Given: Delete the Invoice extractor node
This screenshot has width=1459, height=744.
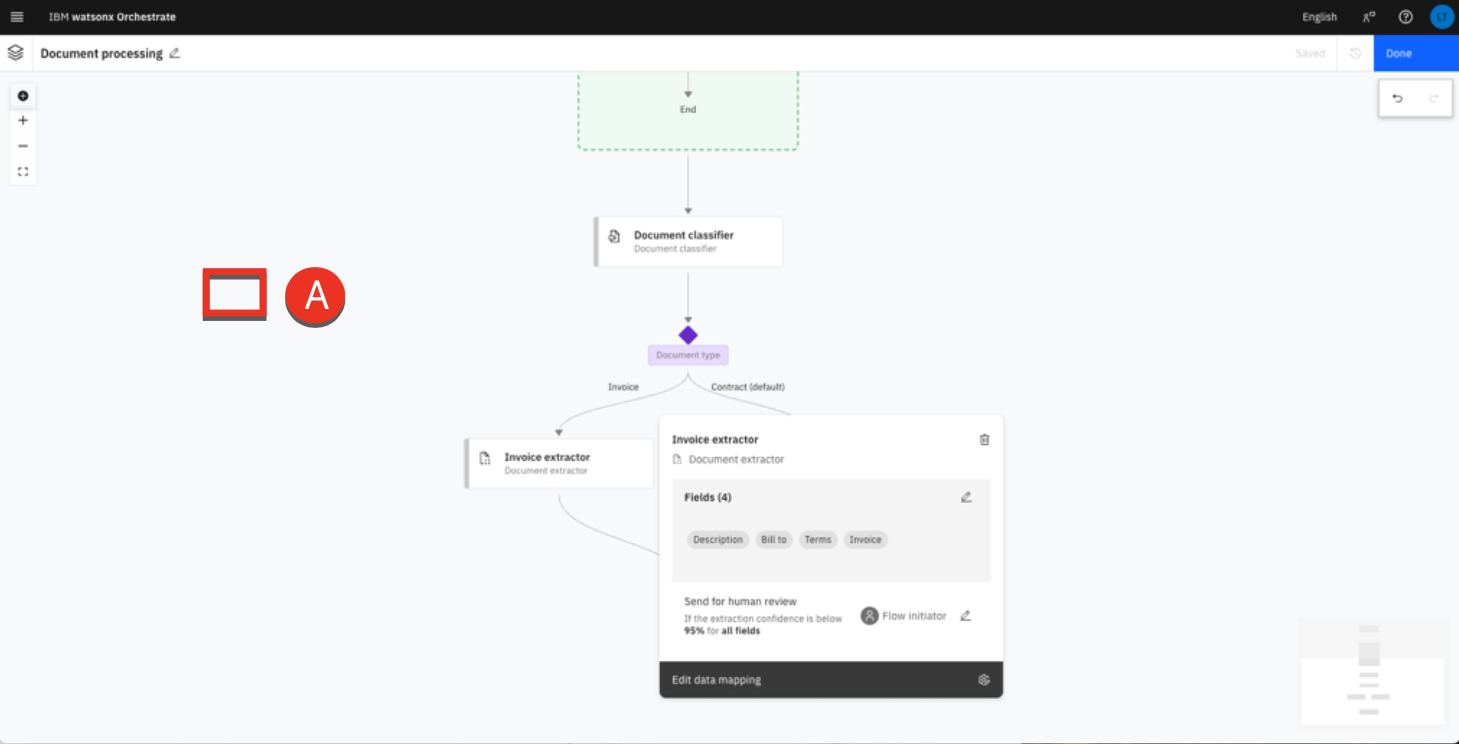Looking at the screenshot, I should pyautogui.click(x=984, y=440).
